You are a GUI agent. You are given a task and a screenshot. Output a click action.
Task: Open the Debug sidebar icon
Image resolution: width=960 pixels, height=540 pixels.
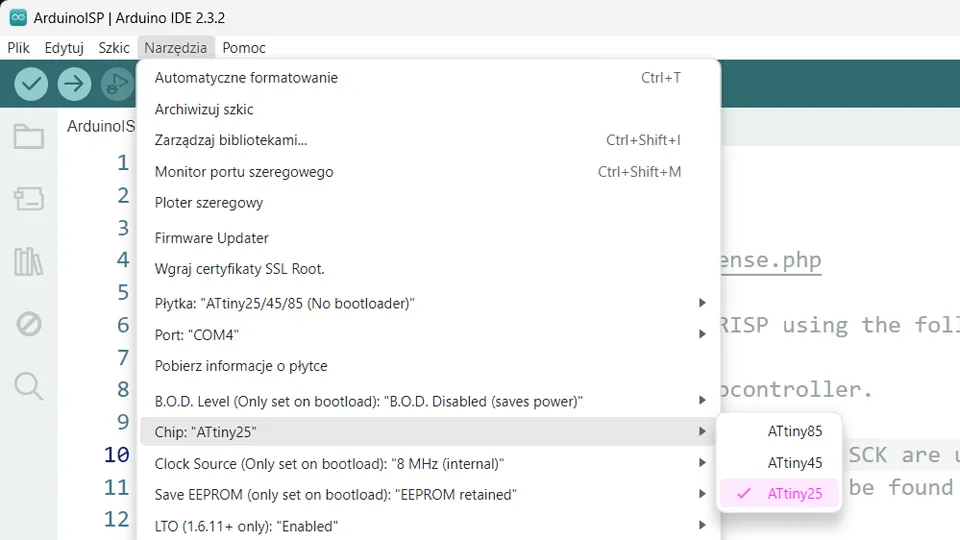28,324
